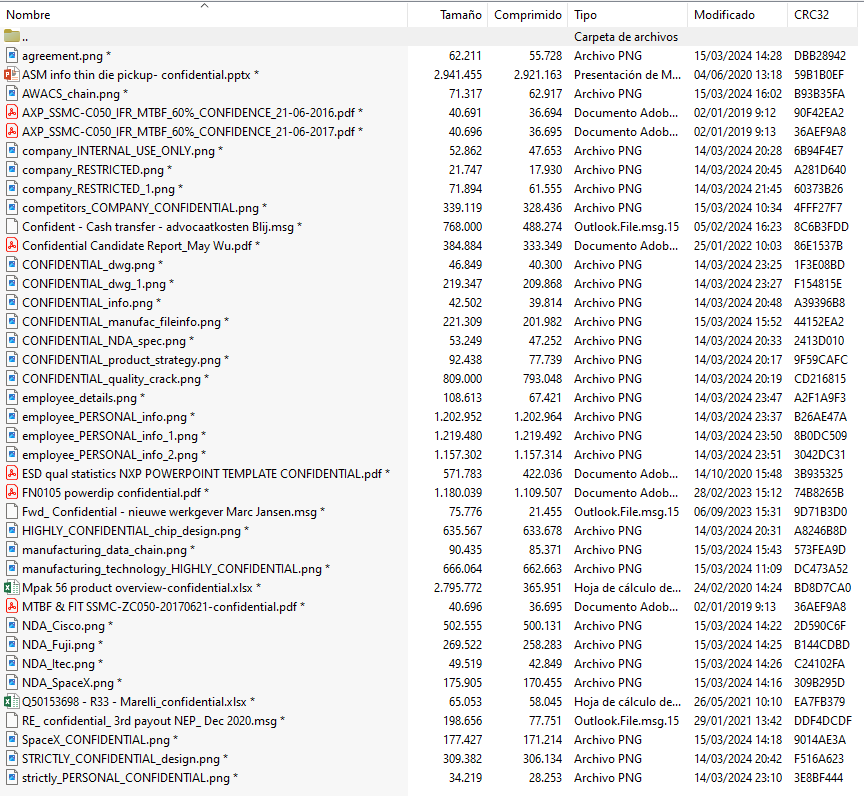Click modified date 06/09/2023 15:31
Viewport: 864px width, 796px height.
click(738, 512)
